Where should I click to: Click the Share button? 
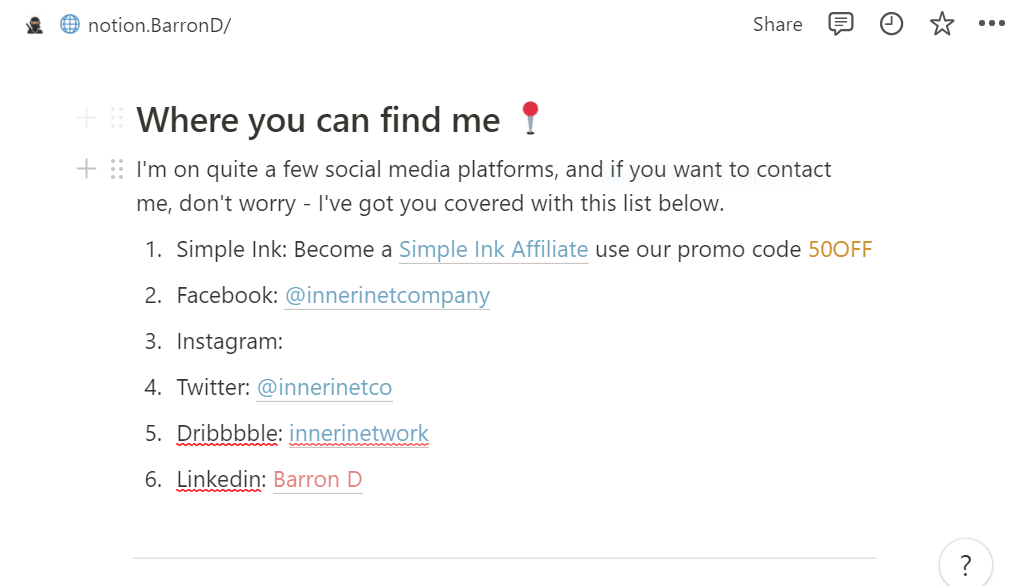[777, 24]
